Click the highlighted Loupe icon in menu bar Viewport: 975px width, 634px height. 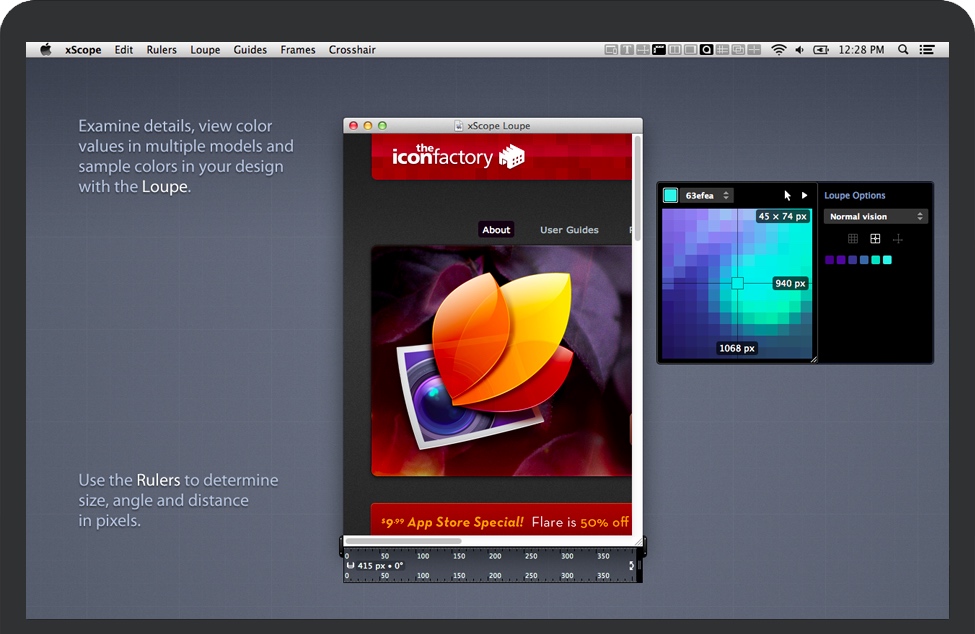tap(706, 49)
